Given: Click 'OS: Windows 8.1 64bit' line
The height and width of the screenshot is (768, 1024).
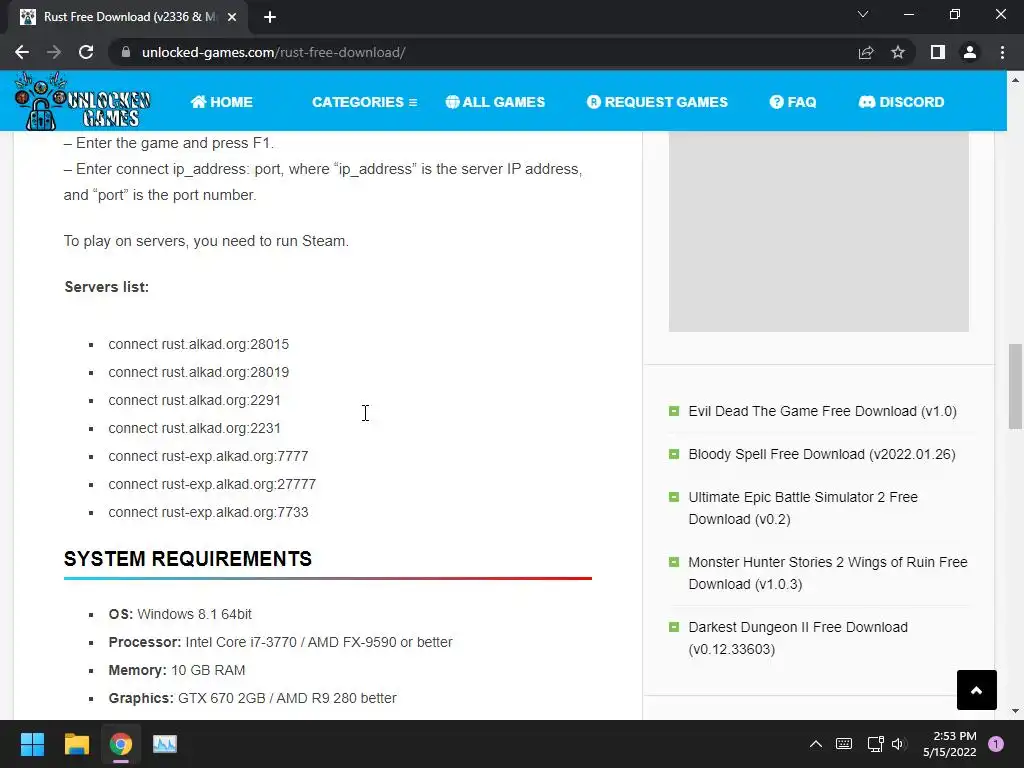Looking at the screenshot, I should [x=180, y=615].
